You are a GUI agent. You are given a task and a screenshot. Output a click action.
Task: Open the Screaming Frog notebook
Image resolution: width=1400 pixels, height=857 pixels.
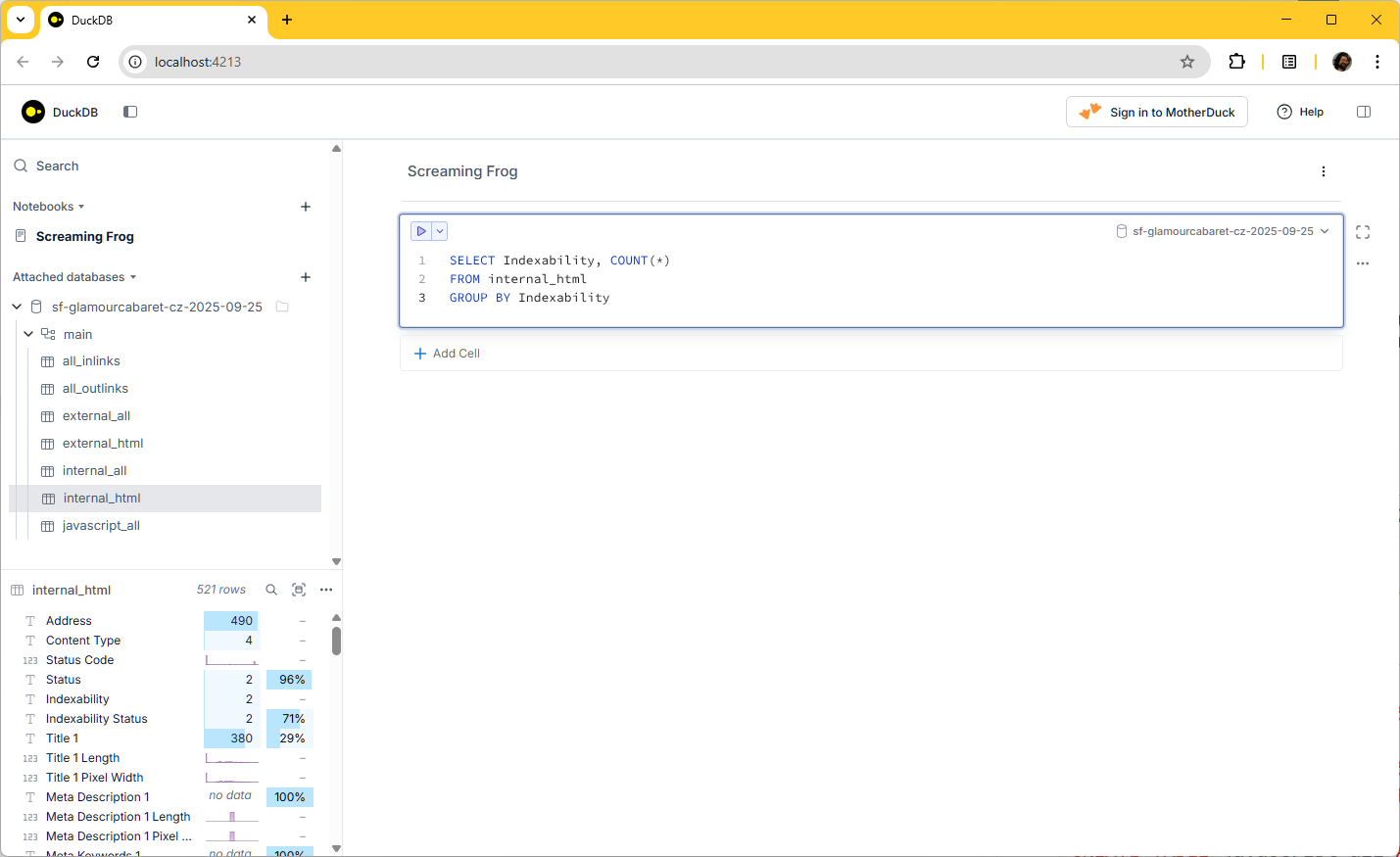tap(84, 236)
